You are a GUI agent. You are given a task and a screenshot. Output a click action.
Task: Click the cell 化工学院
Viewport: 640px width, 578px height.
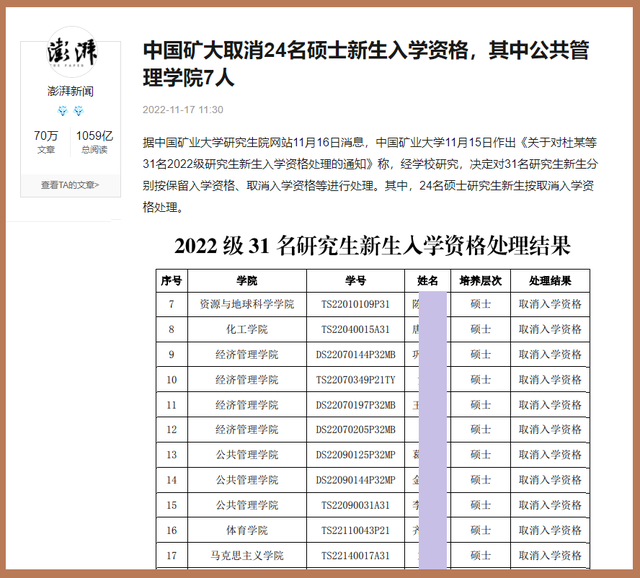[x=247, y=329]
